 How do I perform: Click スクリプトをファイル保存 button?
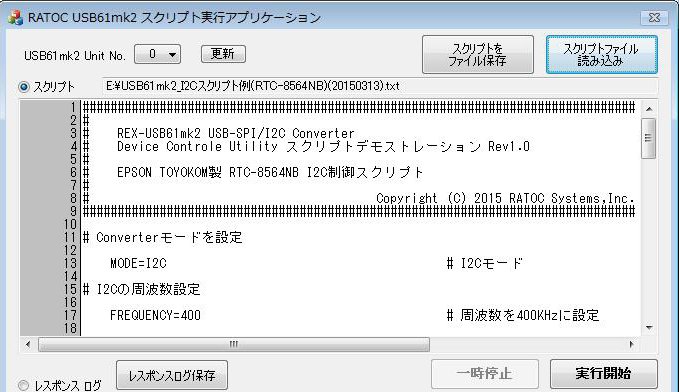(x=478, y=55)
